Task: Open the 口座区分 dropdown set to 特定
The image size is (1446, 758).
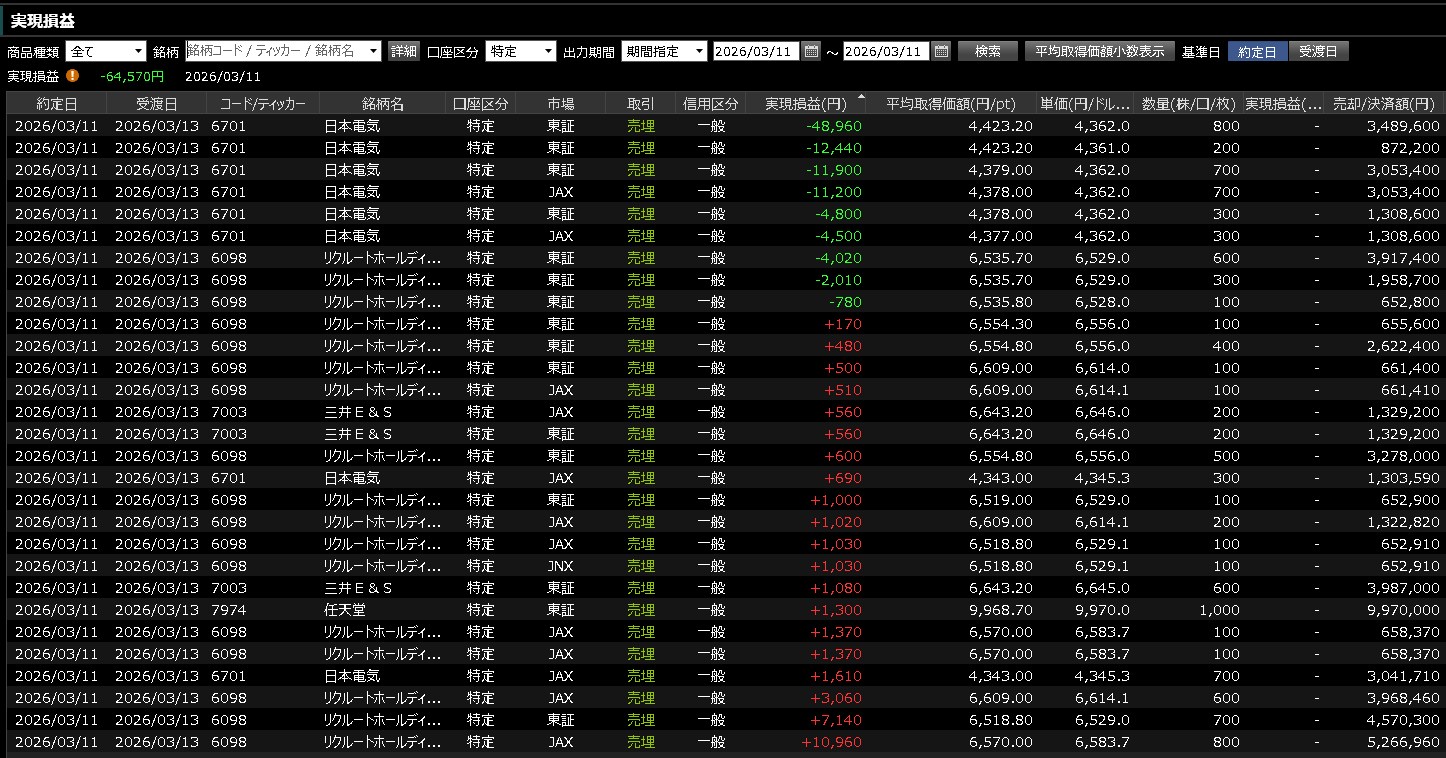Action: (x=521, y=51)
